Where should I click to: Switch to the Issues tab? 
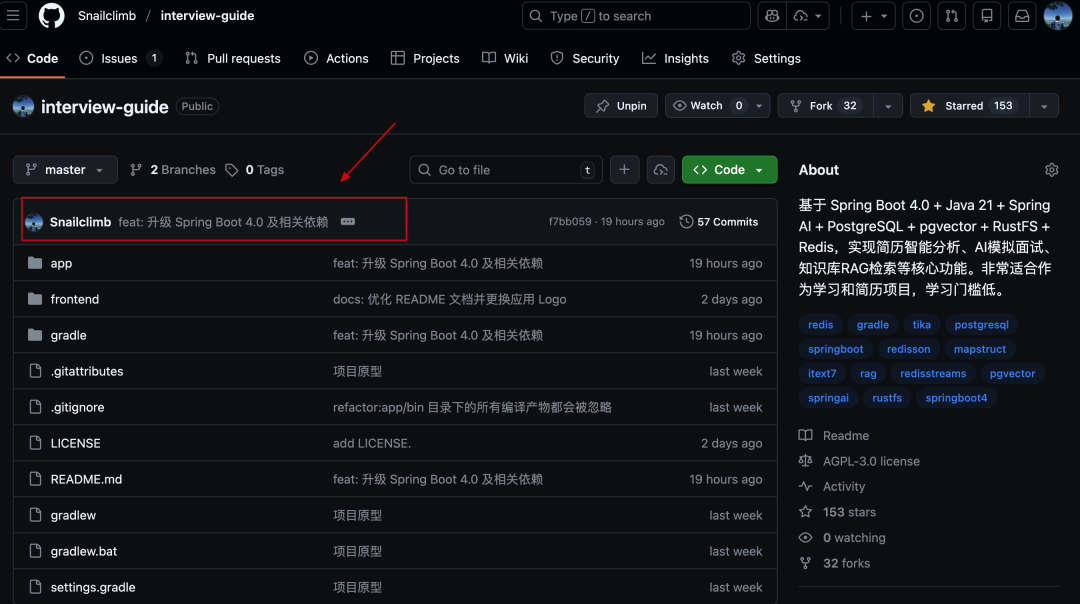(120, 59)
